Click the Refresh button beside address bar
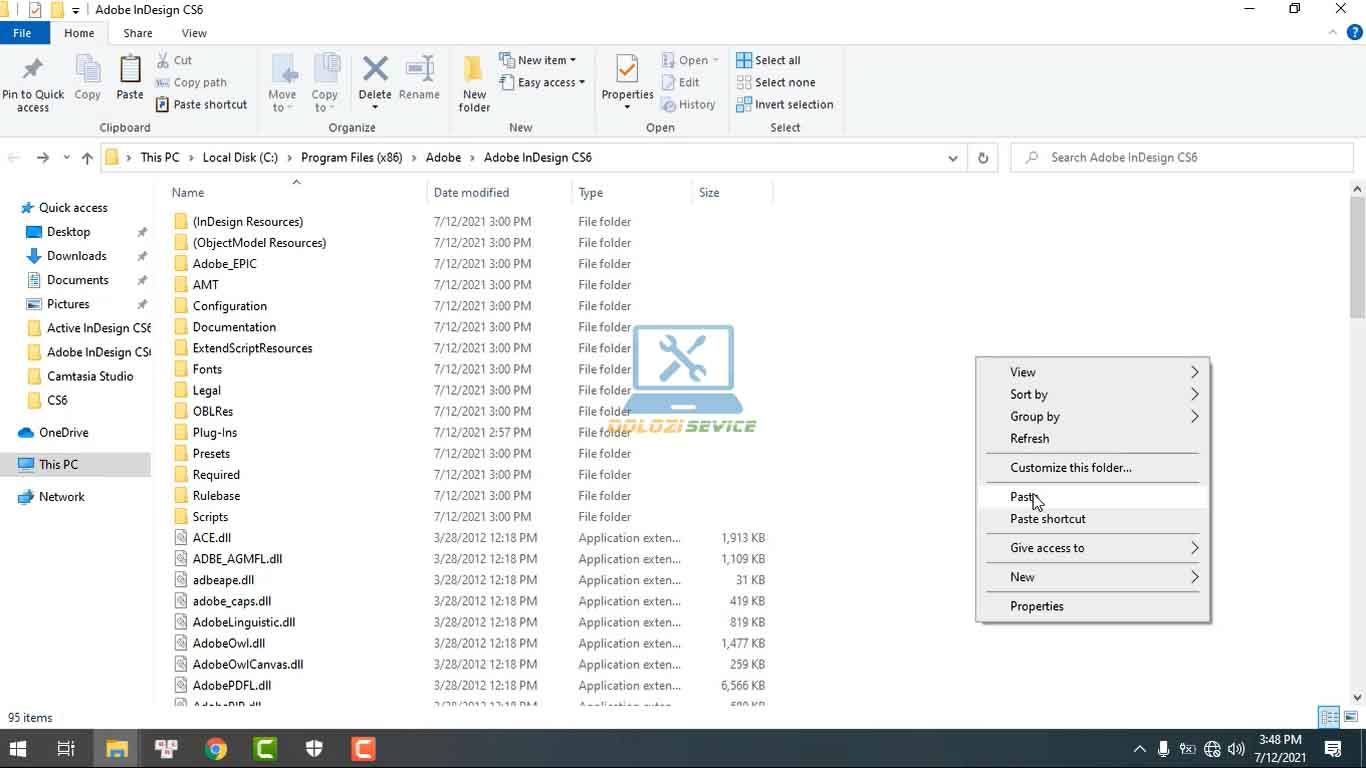This screenshot has height=768, width=1366. pos(983,158)
